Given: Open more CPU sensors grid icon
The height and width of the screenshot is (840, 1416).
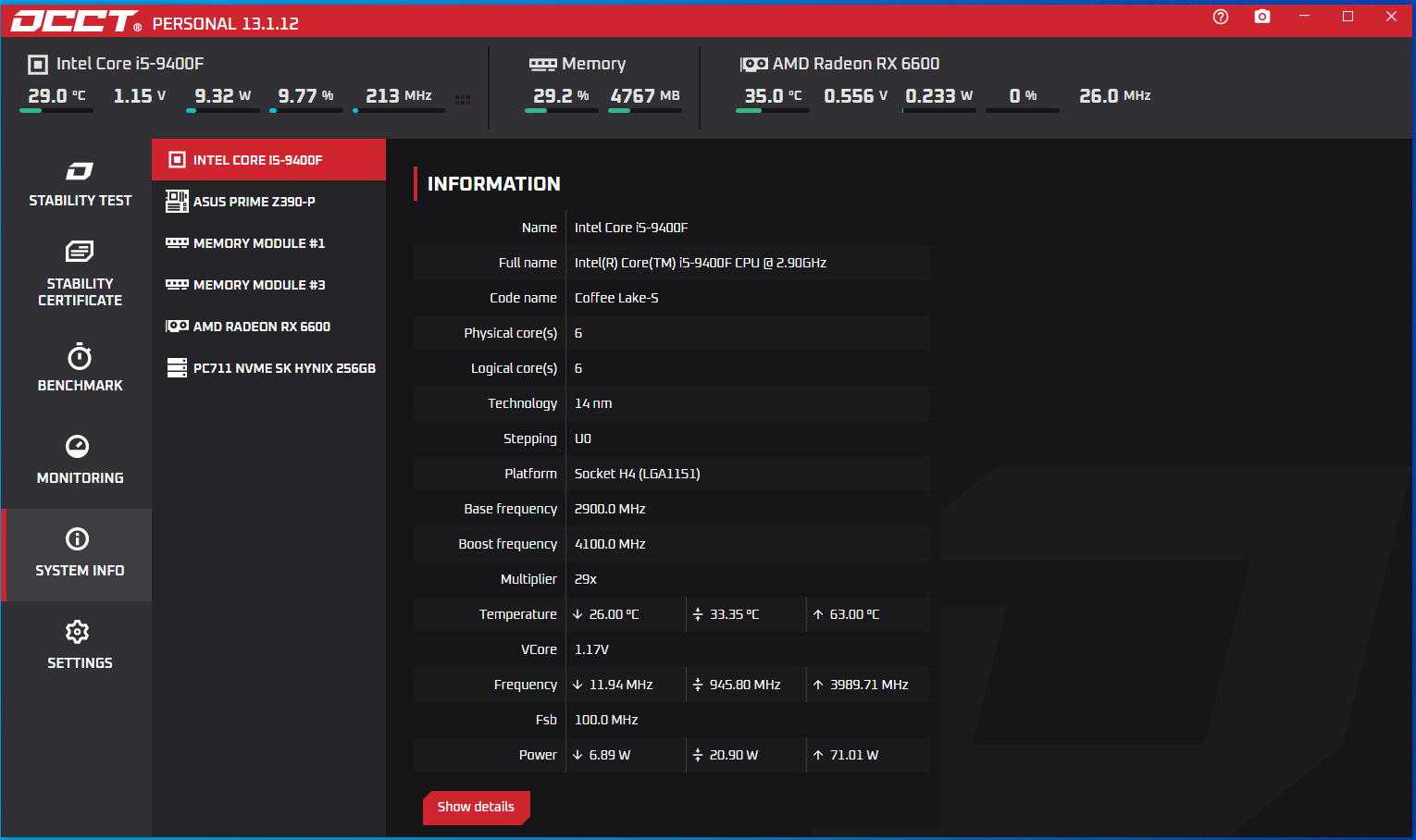Looking at the screenshot, I should tap(463, 99).
